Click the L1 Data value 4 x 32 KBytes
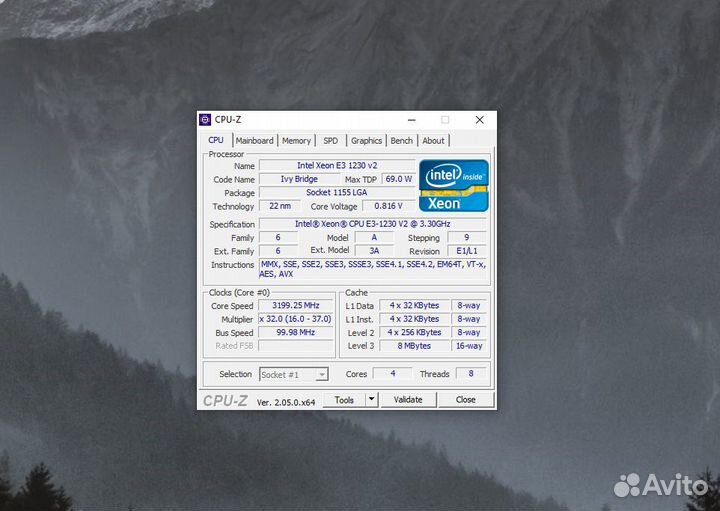 [x=414, y=305]
